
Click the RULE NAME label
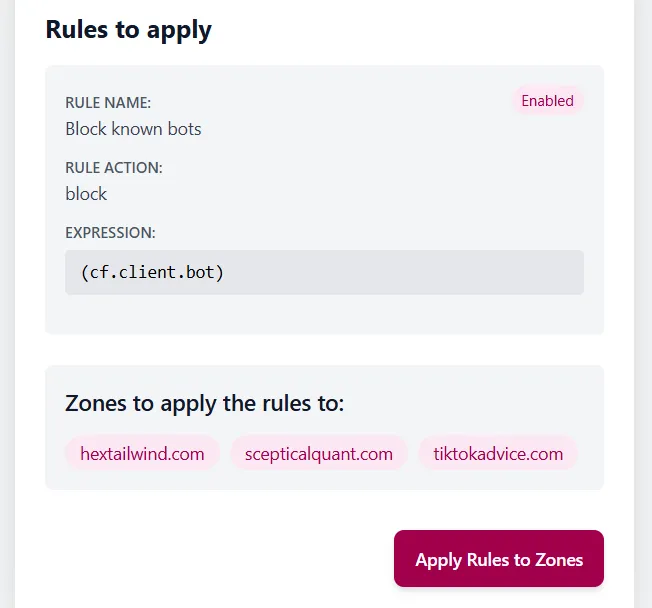[108, 102]
